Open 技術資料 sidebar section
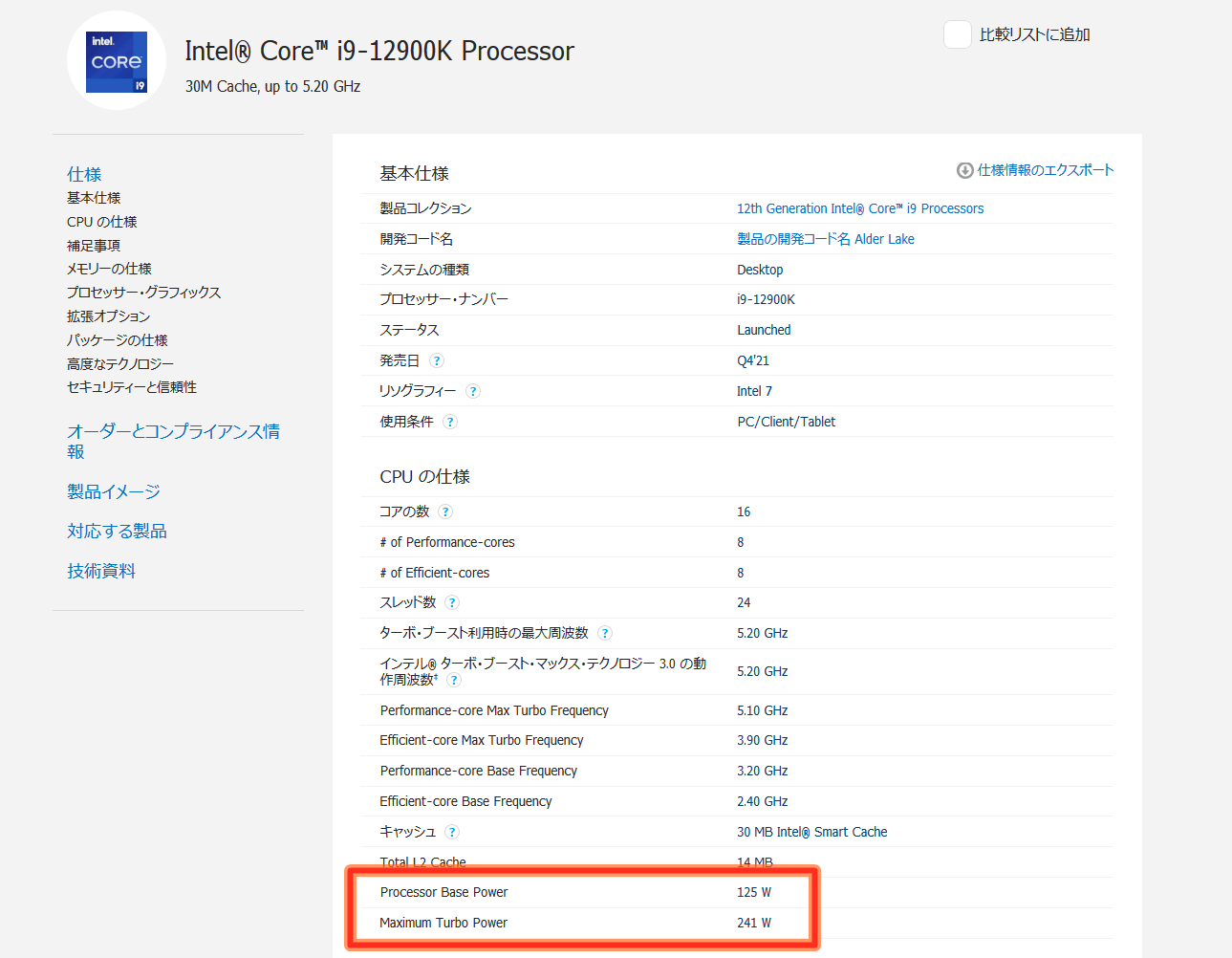 (x=101, y=571)
